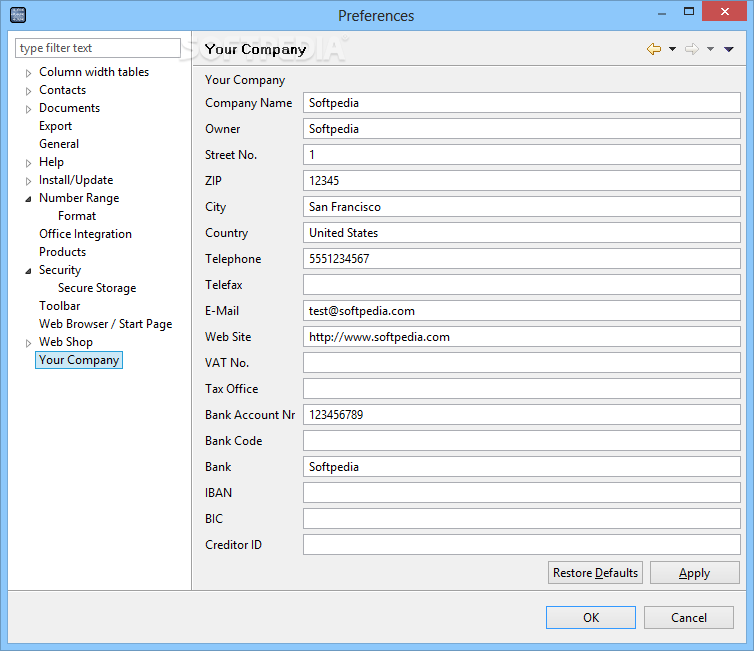Viewport: 754px width, 651px height.
Task: Click the Bank name input field
Action: (522, 466)
